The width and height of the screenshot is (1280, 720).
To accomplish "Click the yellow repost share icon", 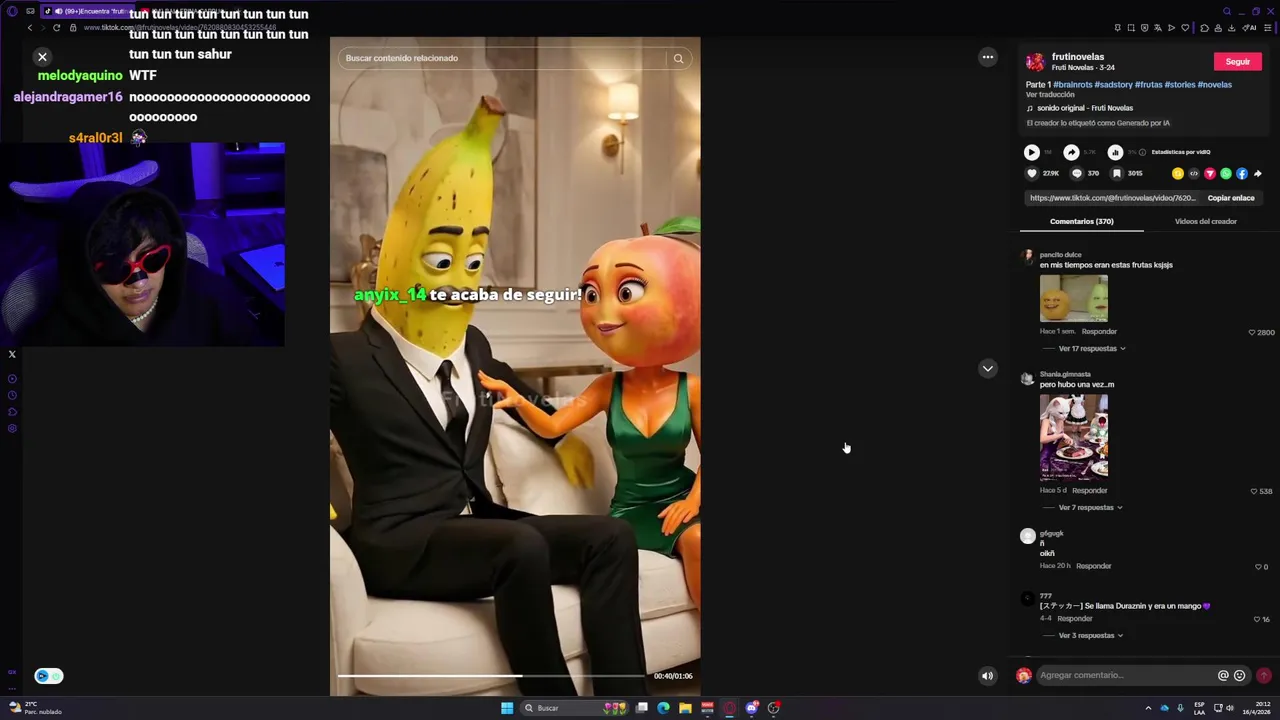I will (x=1178, y=174).
